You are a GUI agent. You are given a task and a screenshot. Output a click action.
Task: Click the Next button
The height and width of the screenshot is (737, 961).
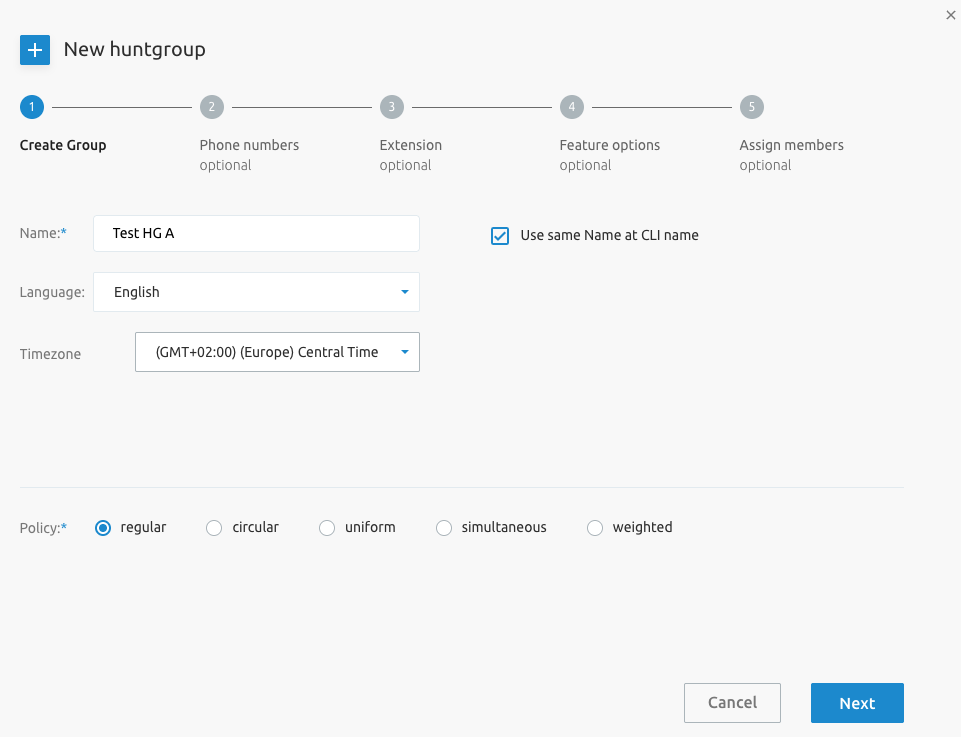click(x=857, y=703)
